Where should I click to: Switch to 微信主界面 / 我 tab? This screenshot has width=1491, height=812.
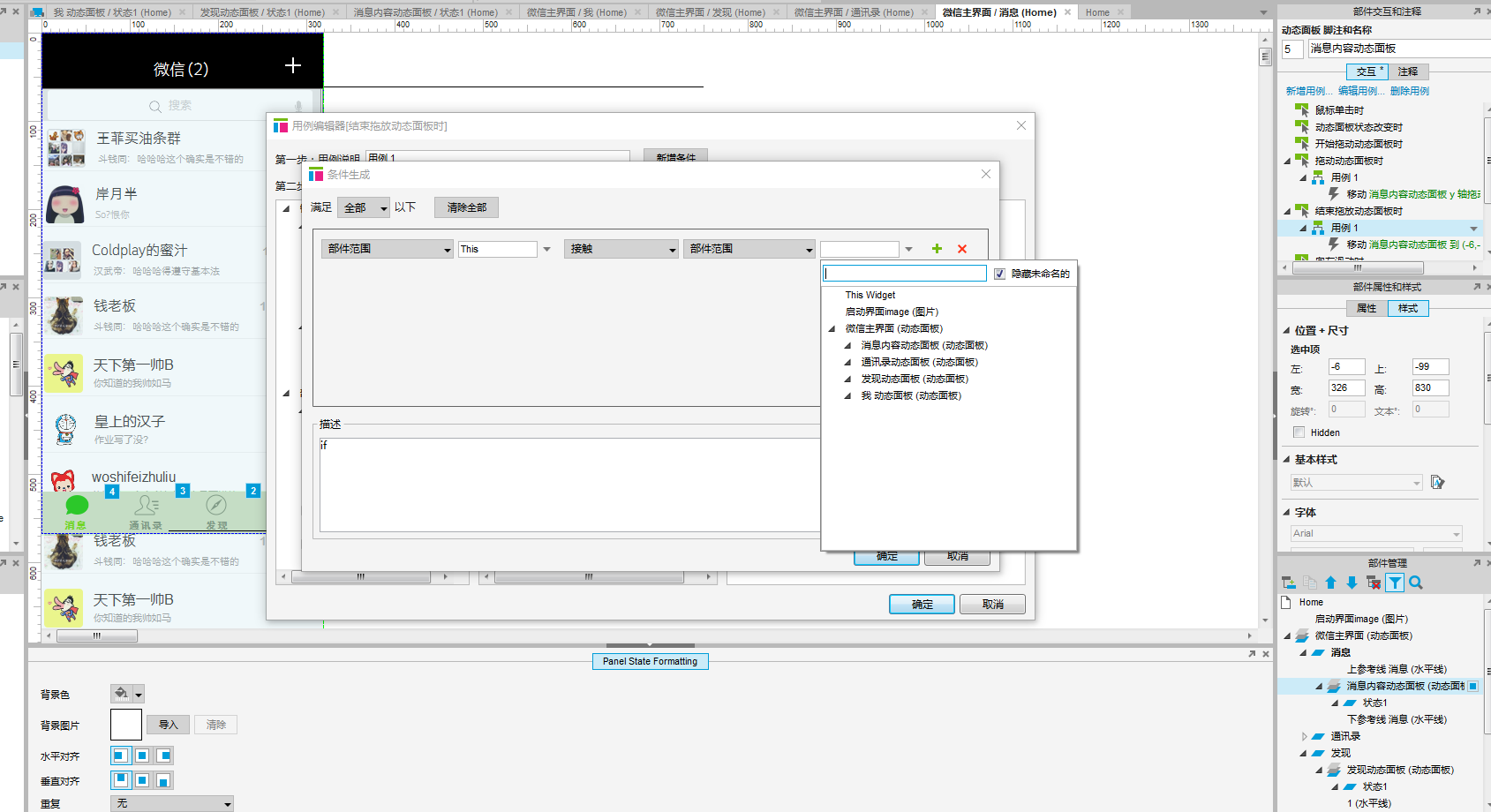pyautogui.click(x=576, y=12)
